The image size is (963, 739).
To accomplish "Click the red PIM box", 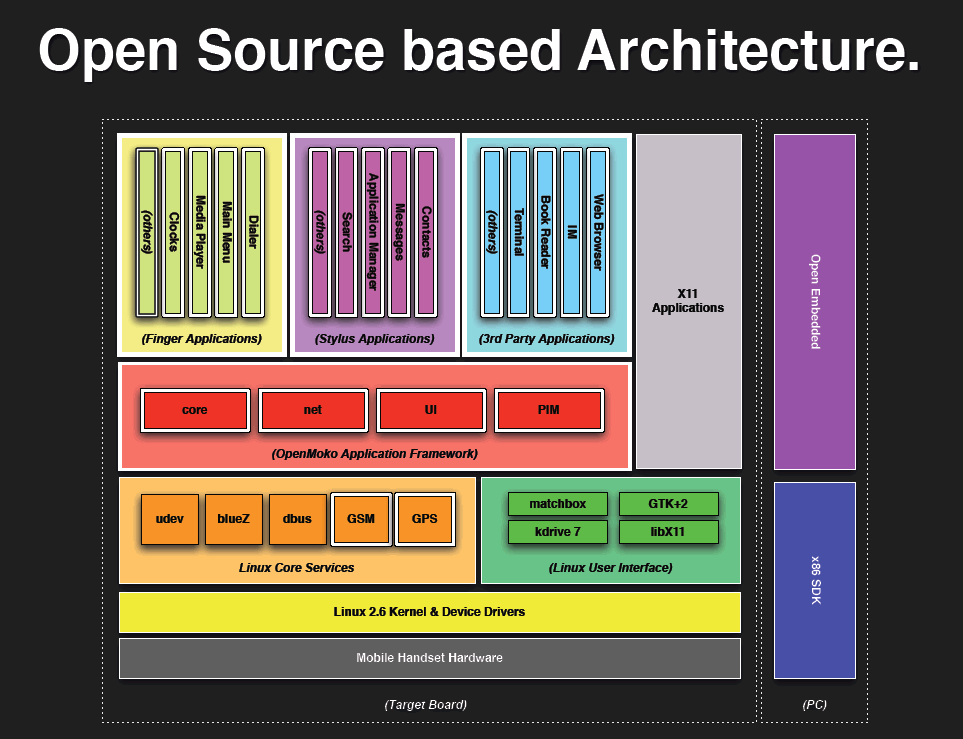I will pyautogui.click(x=549, y=410).
